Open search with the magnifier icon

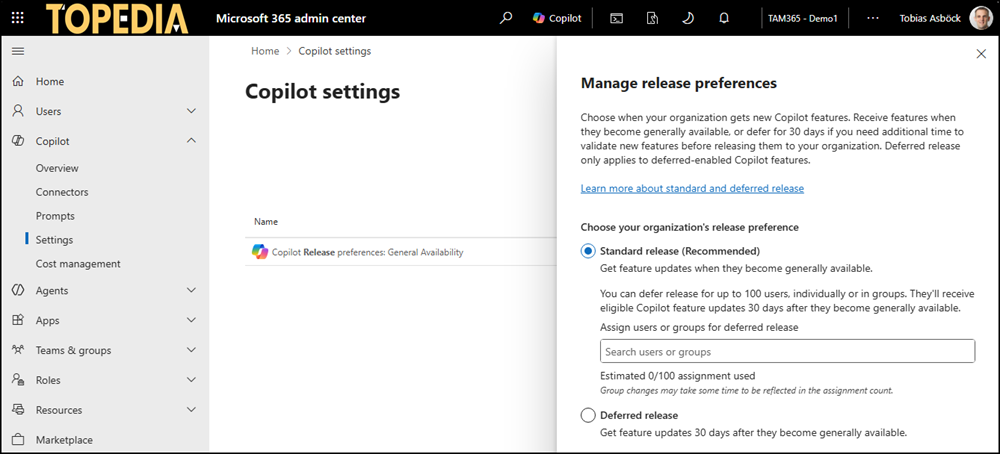tap(506, 18)
